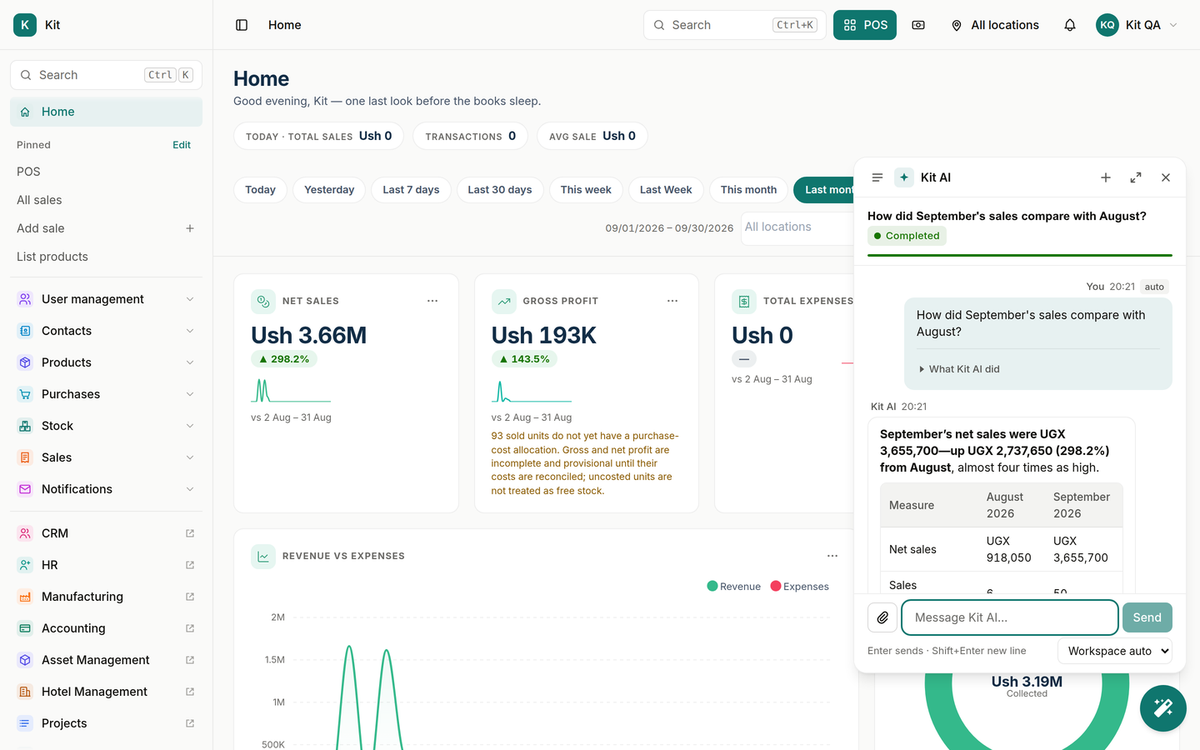
Task: Expand Stock sidebar section
Action: click(106, 426)
